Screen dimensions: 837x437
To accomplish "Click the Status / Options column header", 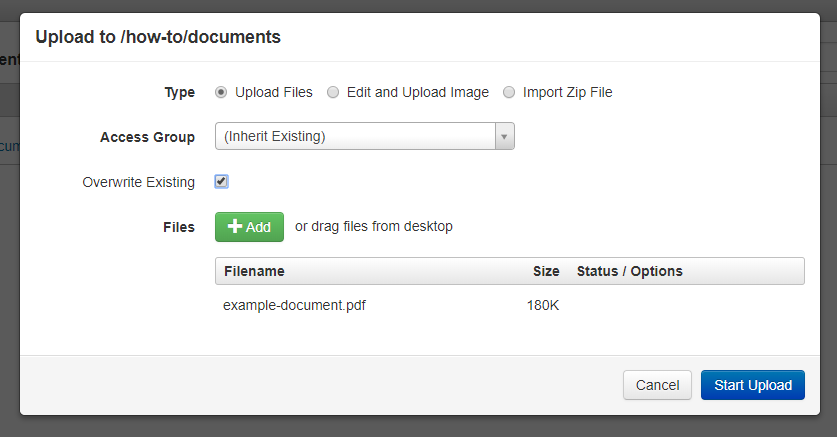I will coord(629,271).
